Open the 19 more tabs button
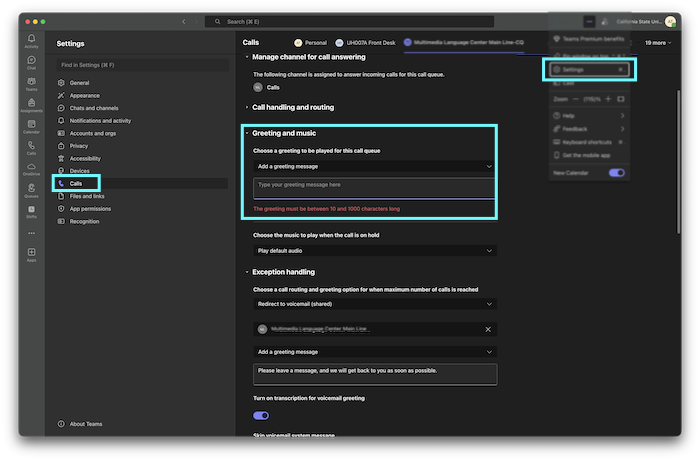Viewport: 700px width, 461px height. click(658, 43)
